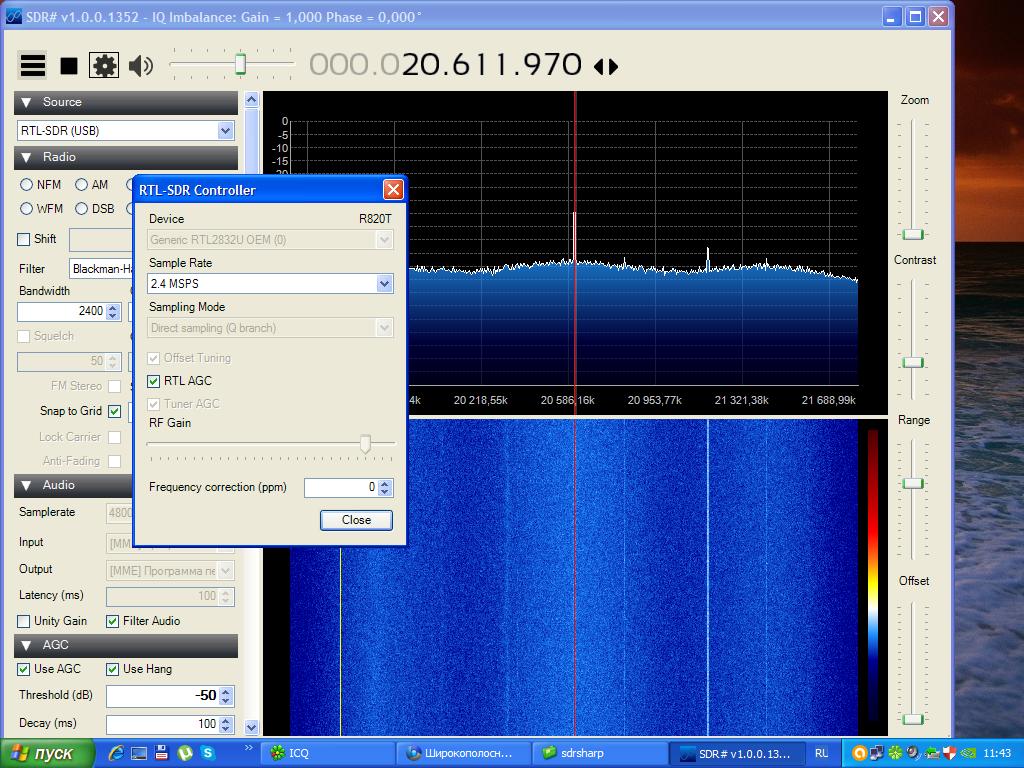Uncheck Use Hang checkbox
The image size is (1024, 768).
pos(112,669)
